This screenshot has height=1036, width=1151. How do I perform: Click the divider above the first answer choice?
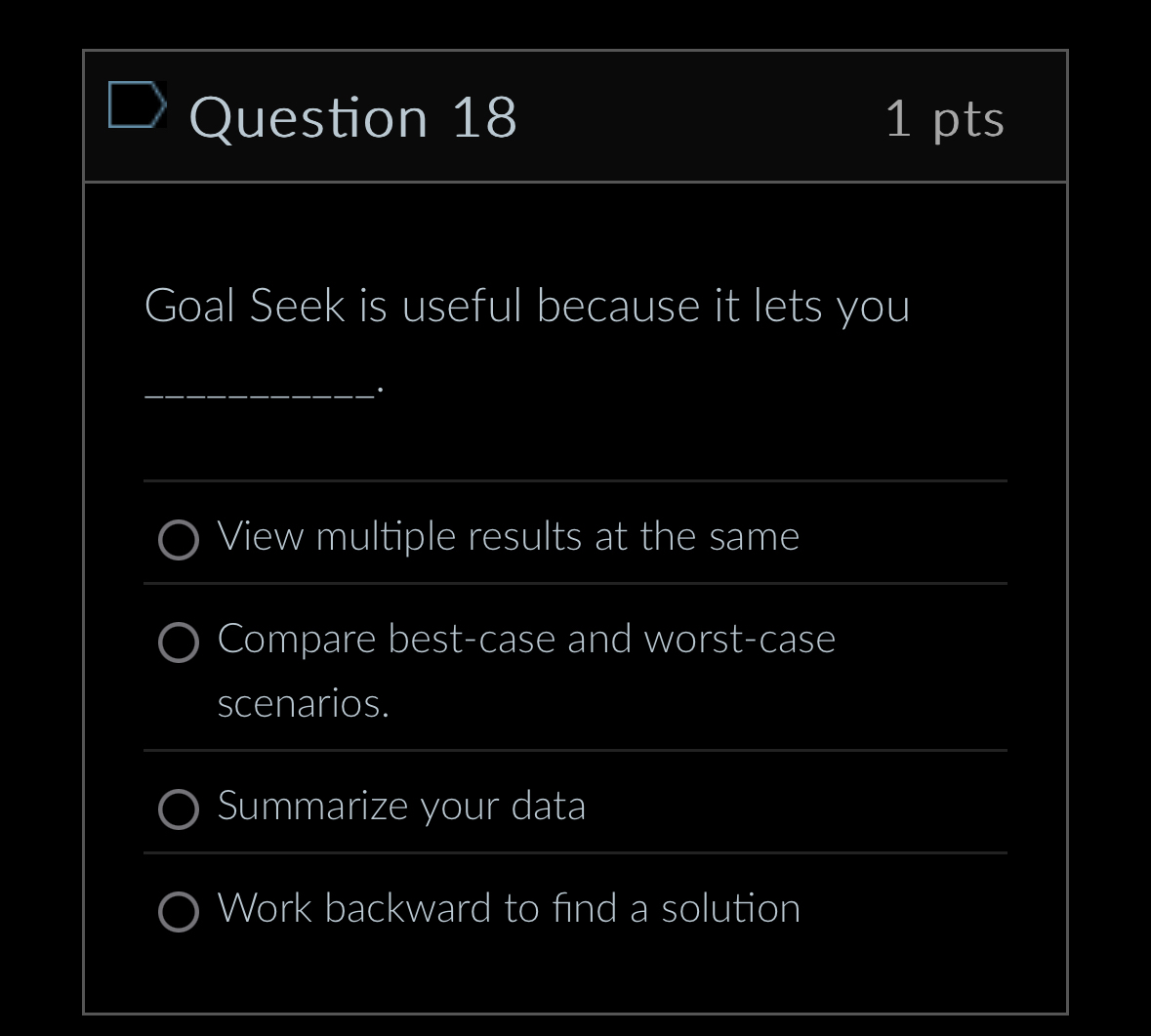click(x=575, y=480)
